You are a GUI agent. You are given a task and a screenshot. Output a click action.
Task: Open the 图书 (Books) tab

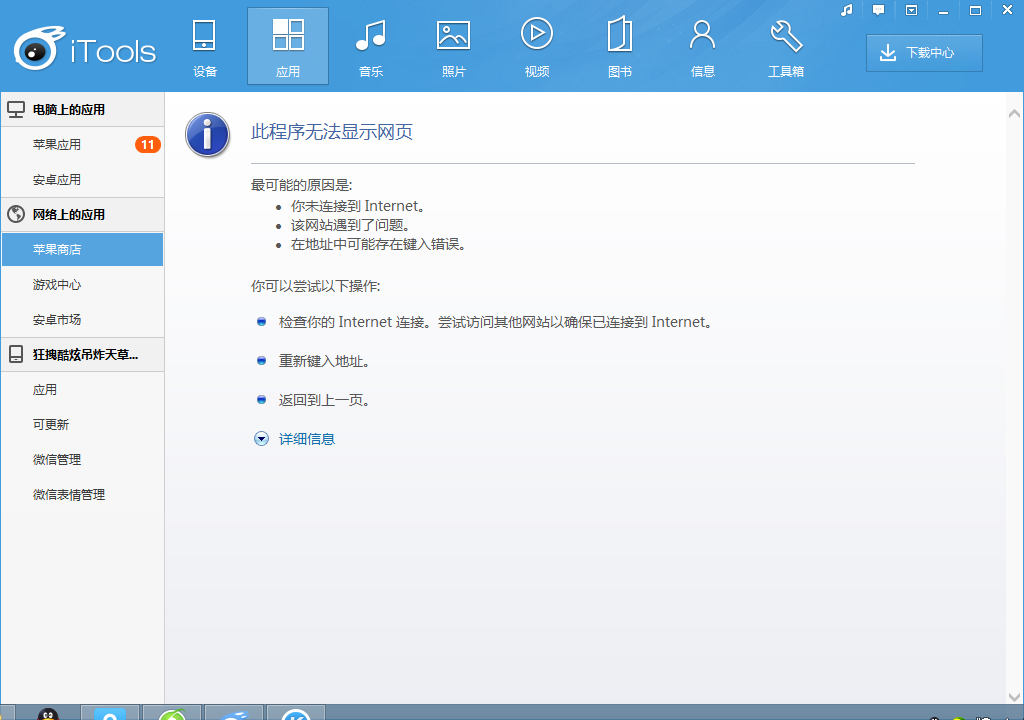pyautogui.click(x=620, y=46)
